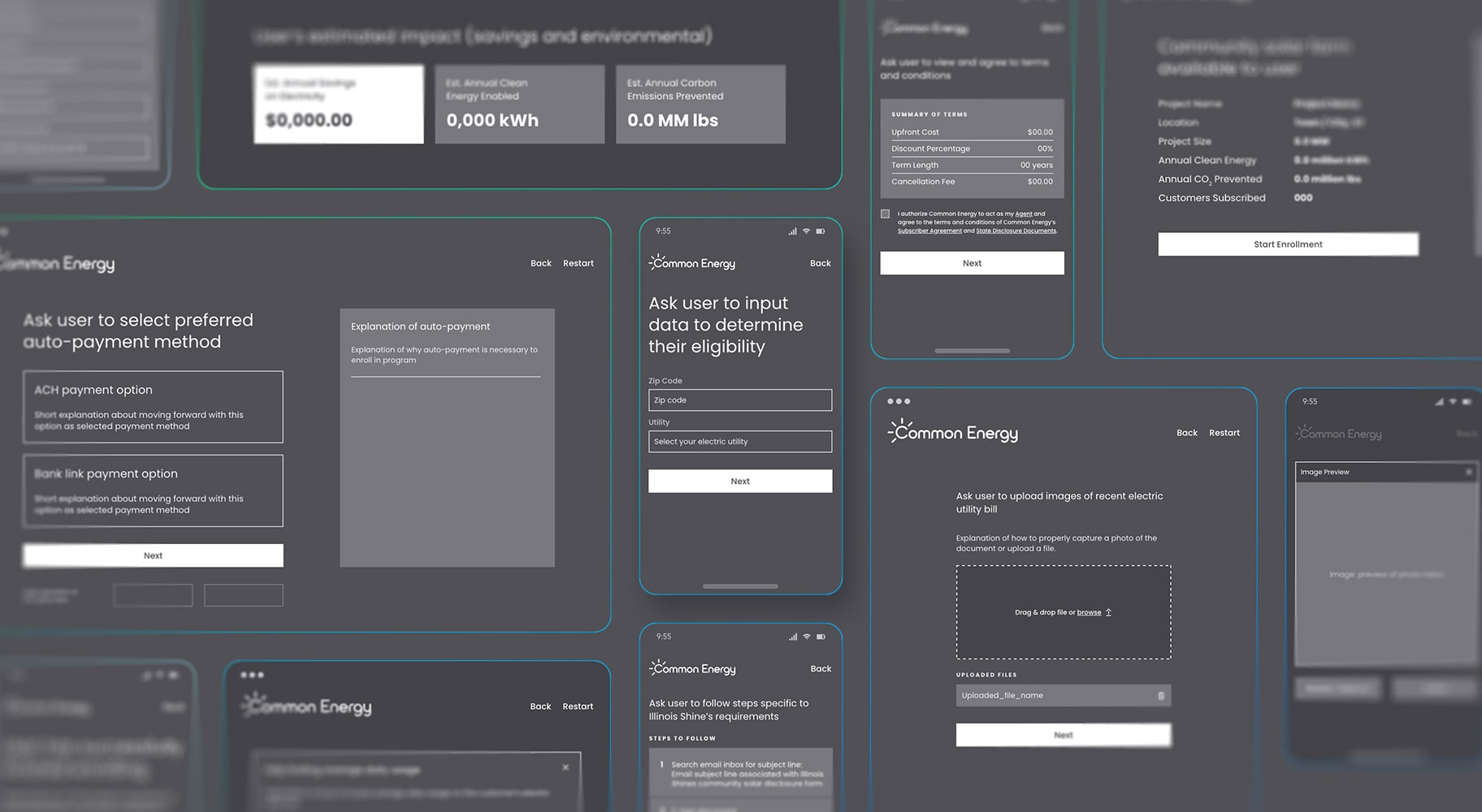Click battery icon on Illinois Shine phone screen
This screenshot has width=1482, height=812.
821,637
